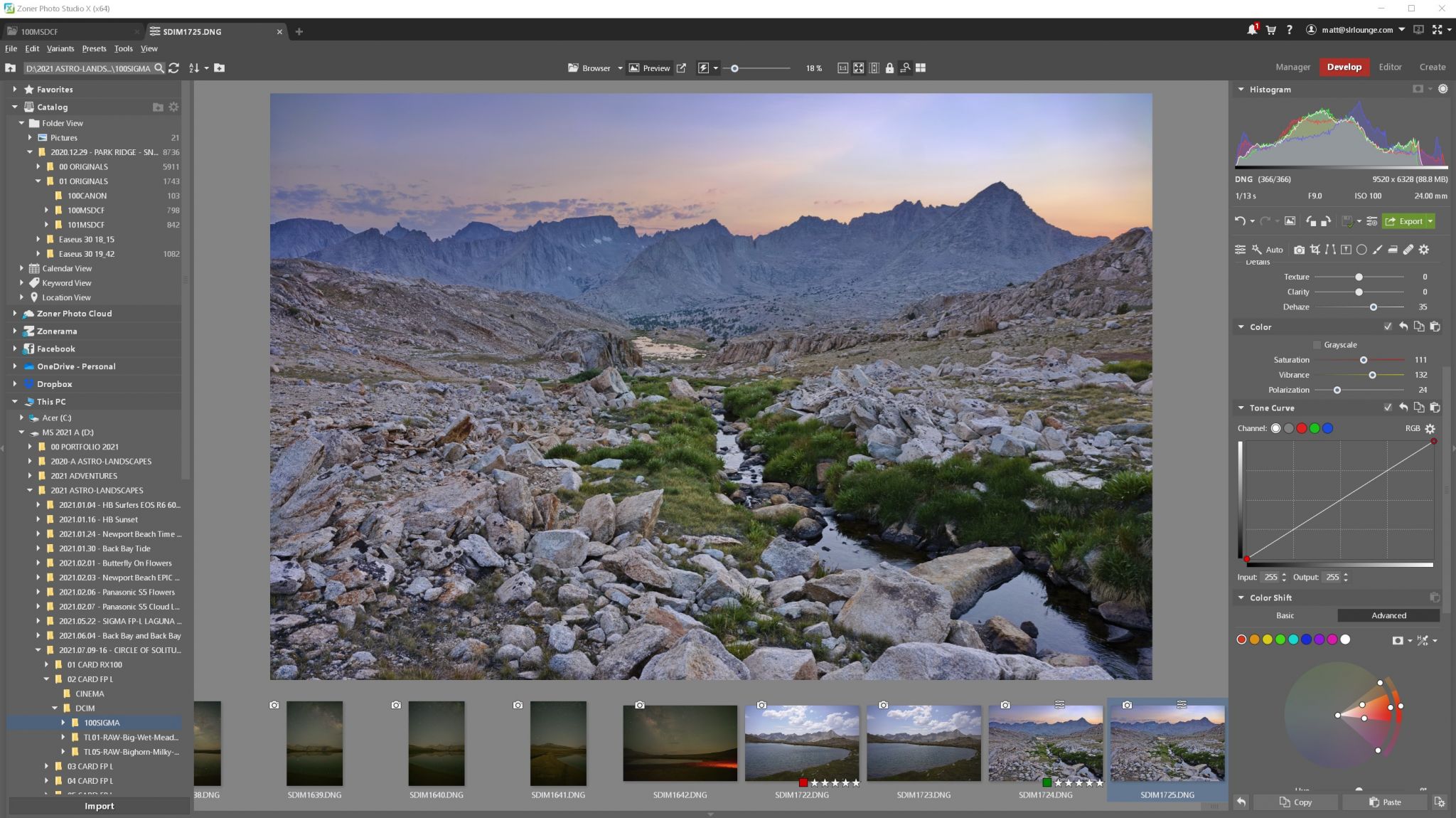
Task: Expand the Calendar View tree item
Action: tap(22, 268)
